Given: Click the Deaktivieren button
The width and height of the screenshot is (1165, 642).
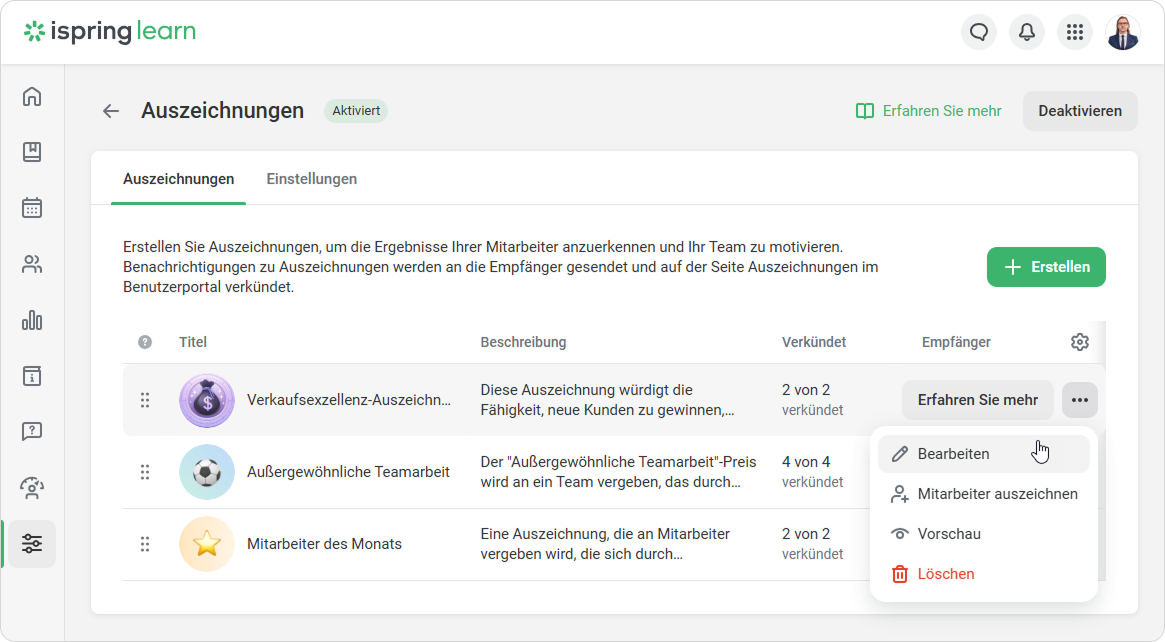Looking at the screenshot, I should tap(1080, 111).
